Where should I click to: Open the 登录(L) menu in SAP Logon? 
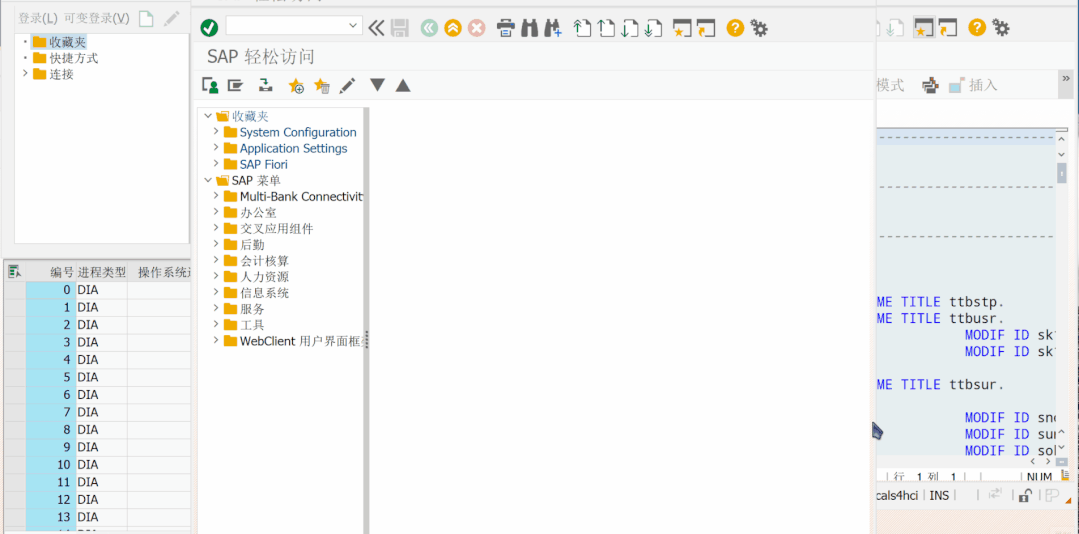tap(37, 19)
